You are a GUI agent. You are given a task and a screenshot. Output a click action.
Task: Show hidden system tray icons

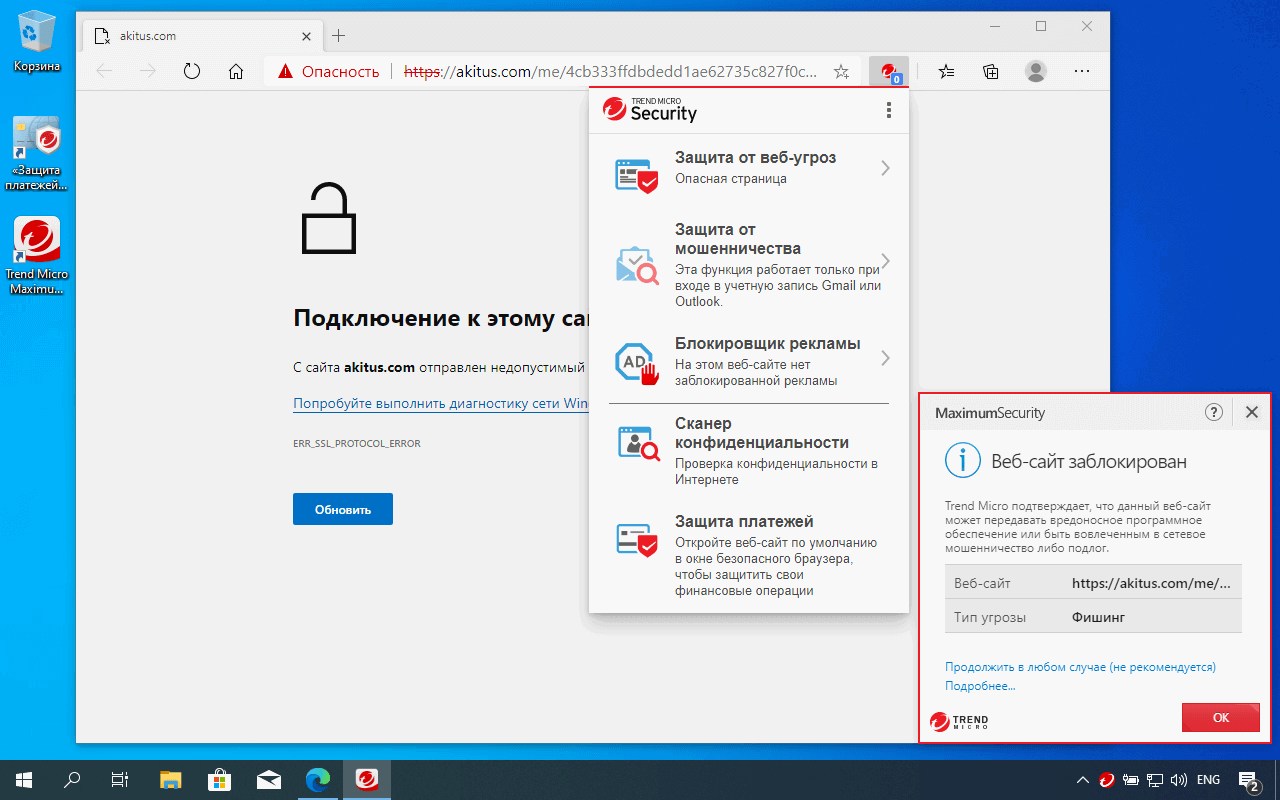coord(1083,779)
